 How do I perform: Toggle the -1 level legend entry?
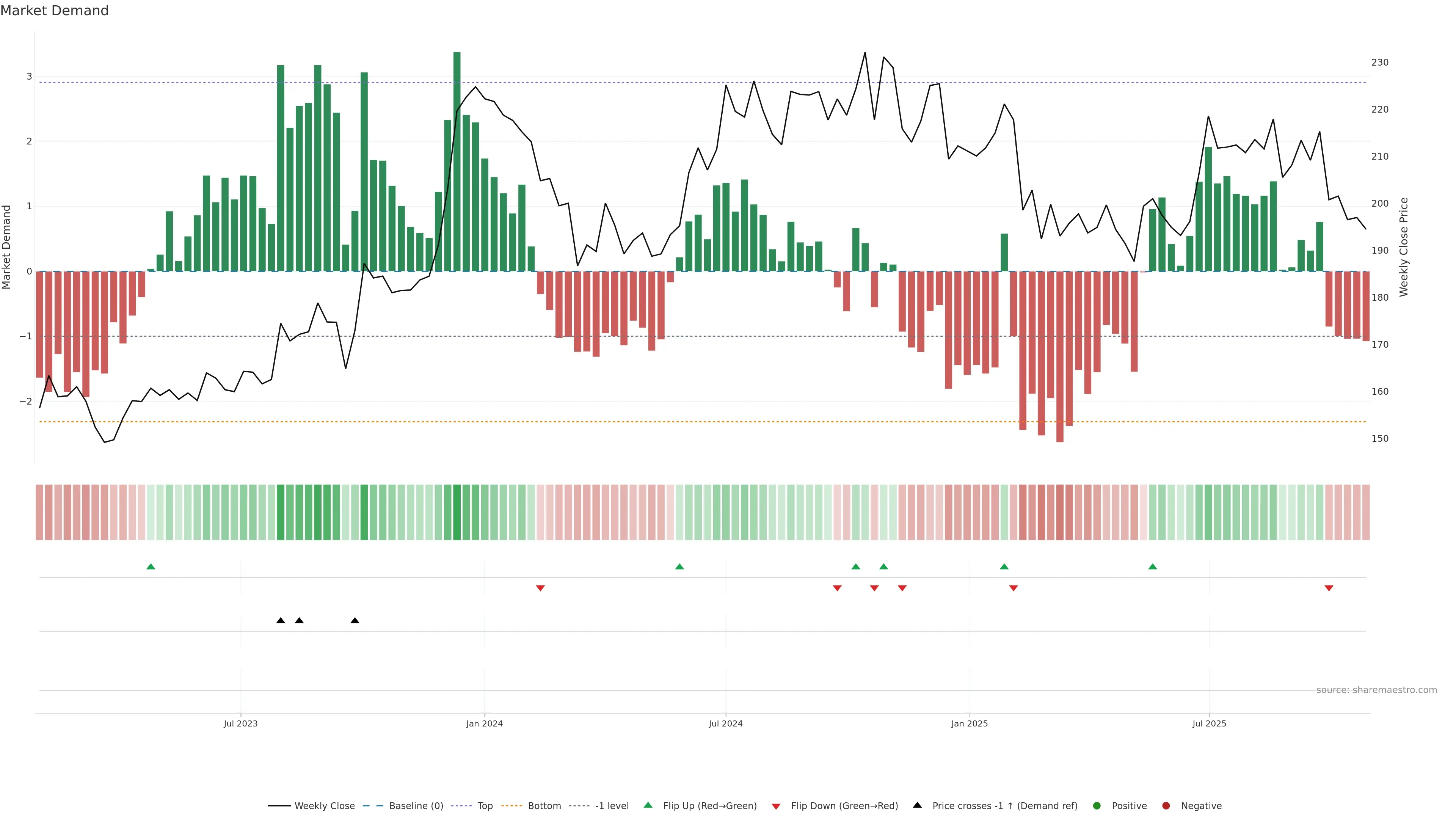coord(612,806)
